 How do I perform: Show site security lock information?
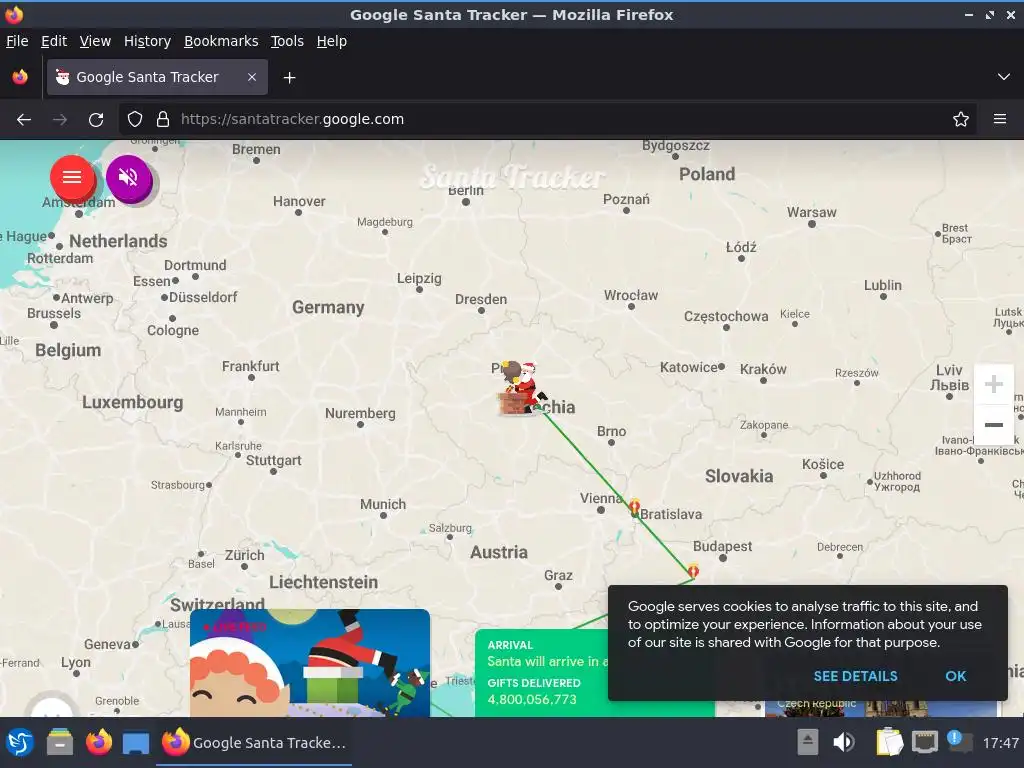coord(163,120)
